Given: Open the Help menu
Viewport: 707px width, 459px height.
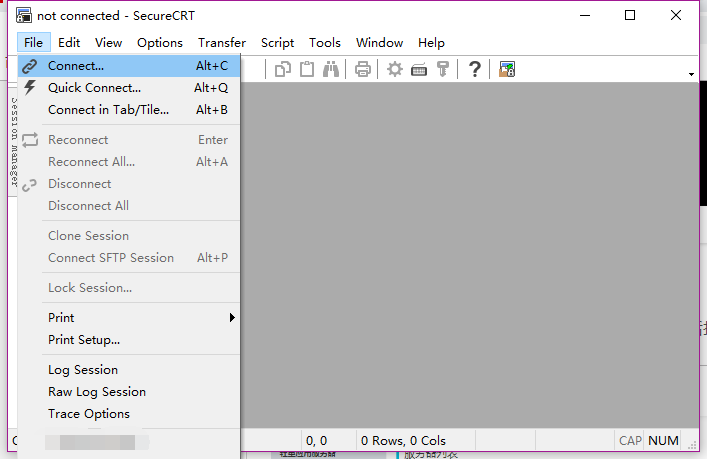Looking at the screenshot, I should point(431,43).
